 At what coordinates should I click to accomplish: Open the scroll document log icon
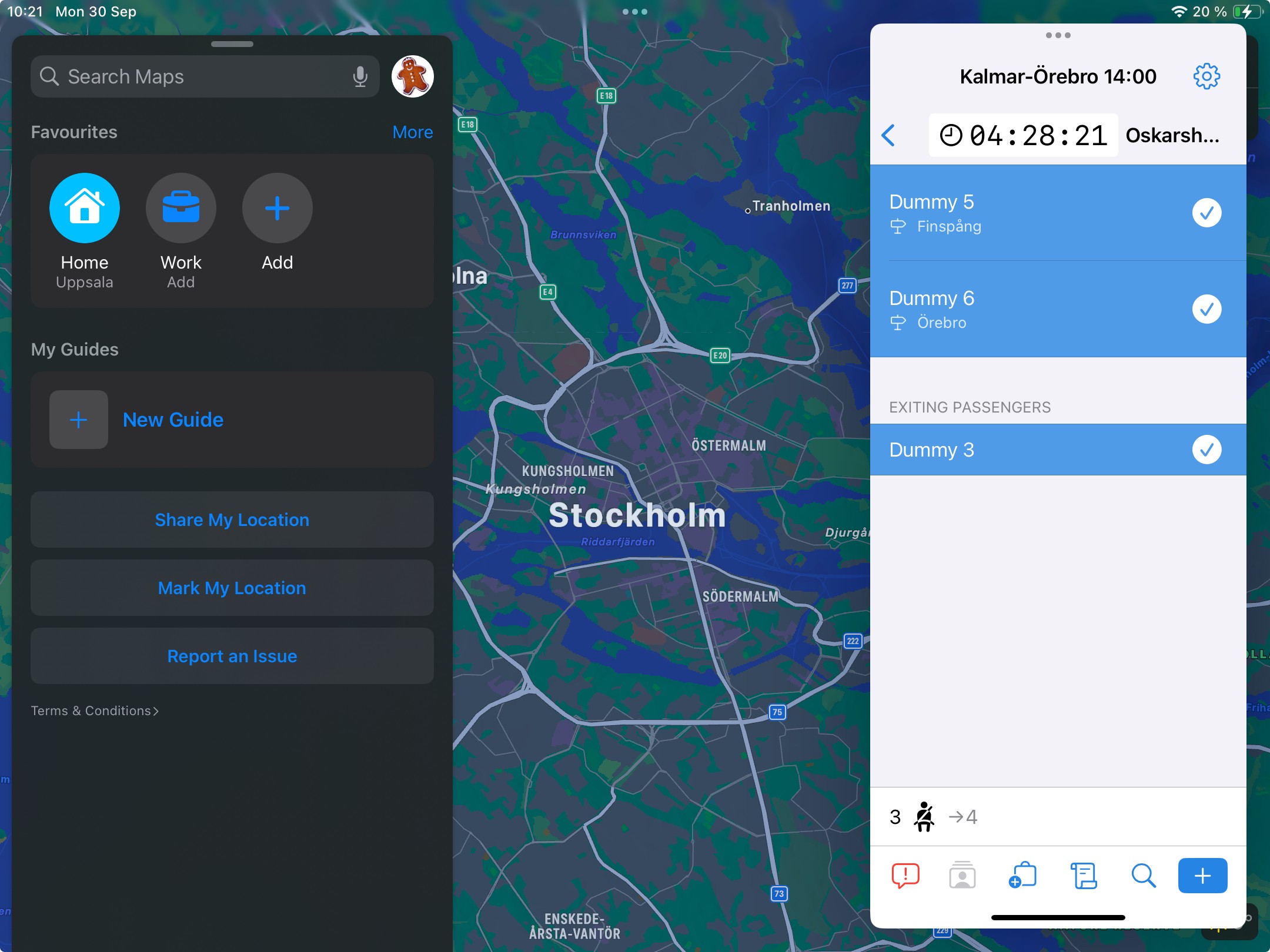[1084, 876]
